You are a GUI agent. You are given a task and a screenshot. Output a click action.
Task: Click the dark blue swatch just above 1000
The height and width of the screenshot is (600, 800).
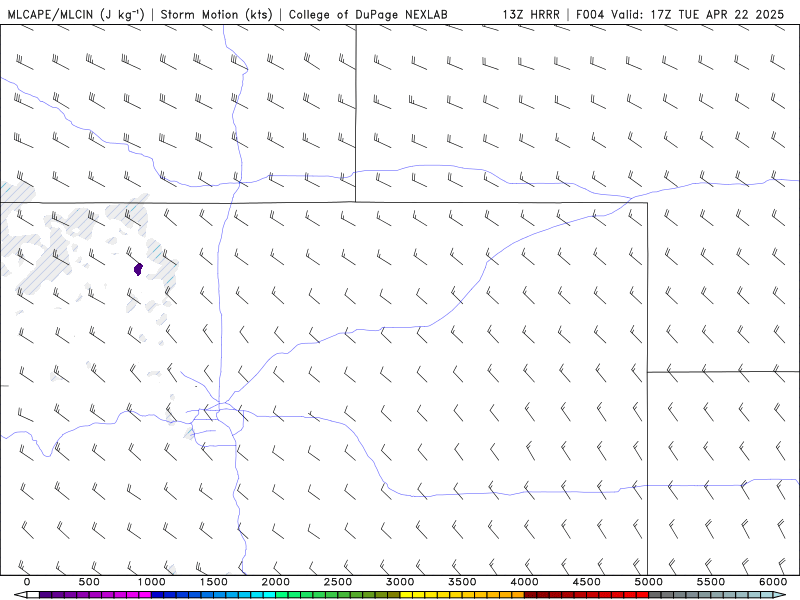157,594
